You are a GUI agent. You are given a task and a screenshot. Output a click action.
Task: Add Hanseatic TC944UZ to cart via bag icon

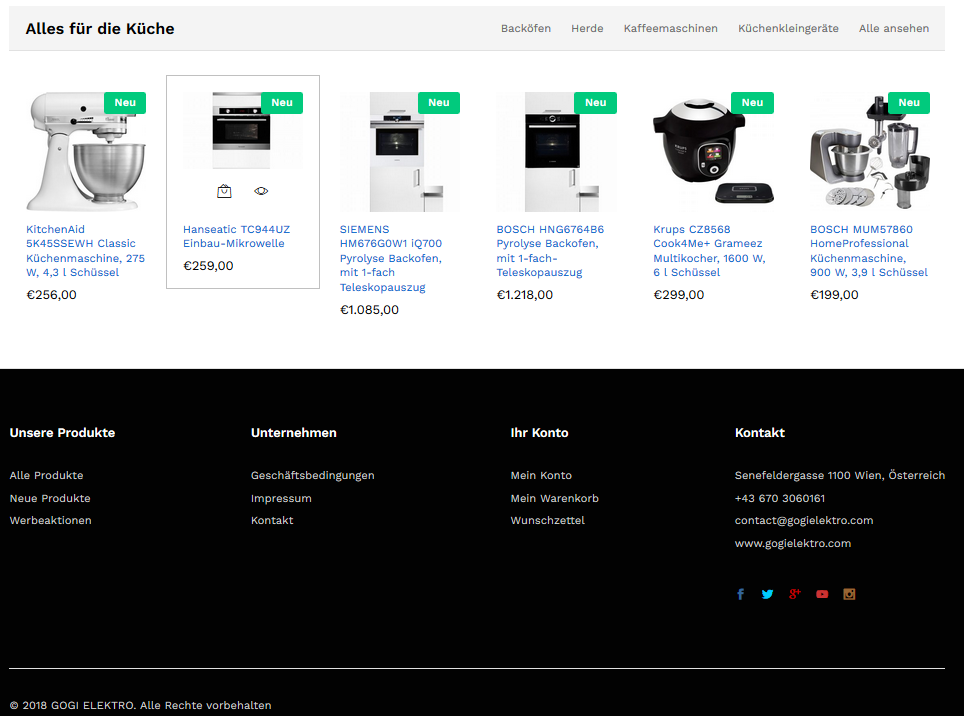224,191
